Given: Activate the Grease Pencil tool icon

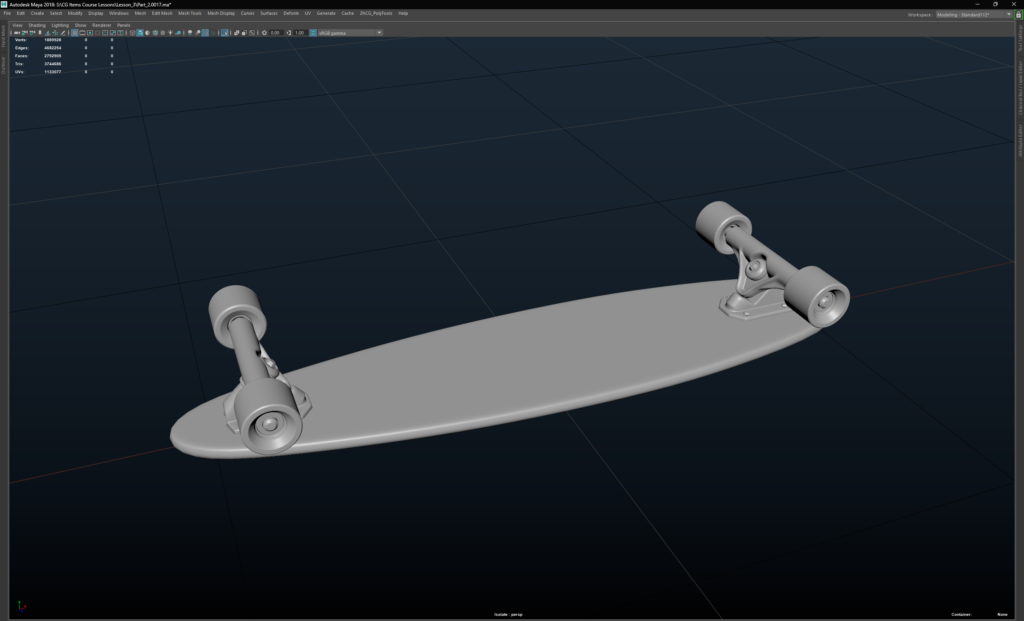Looking at the screenshot, I should coord(62,33).
